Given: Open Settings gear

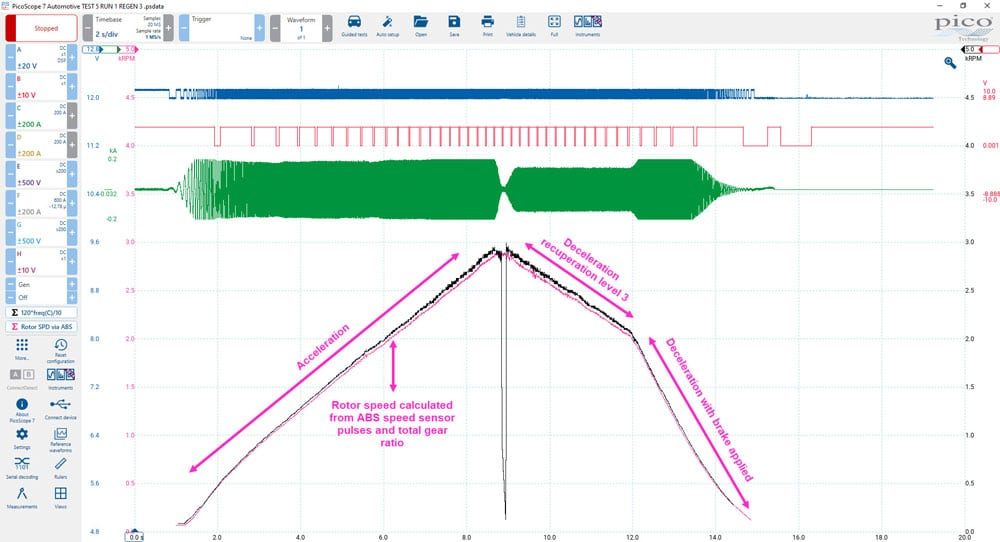Looking at the screenshot, I should [x=22, y=438].
